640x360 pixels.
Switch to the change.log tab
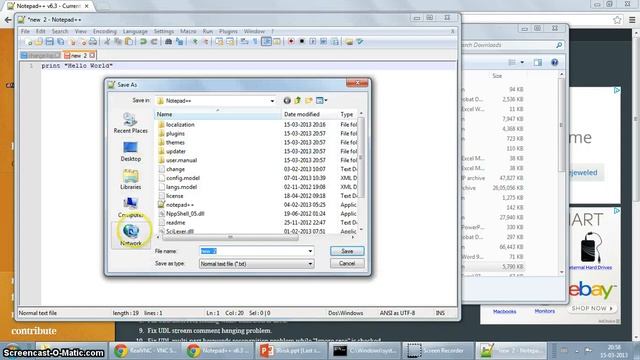click(x=40, y=55)
